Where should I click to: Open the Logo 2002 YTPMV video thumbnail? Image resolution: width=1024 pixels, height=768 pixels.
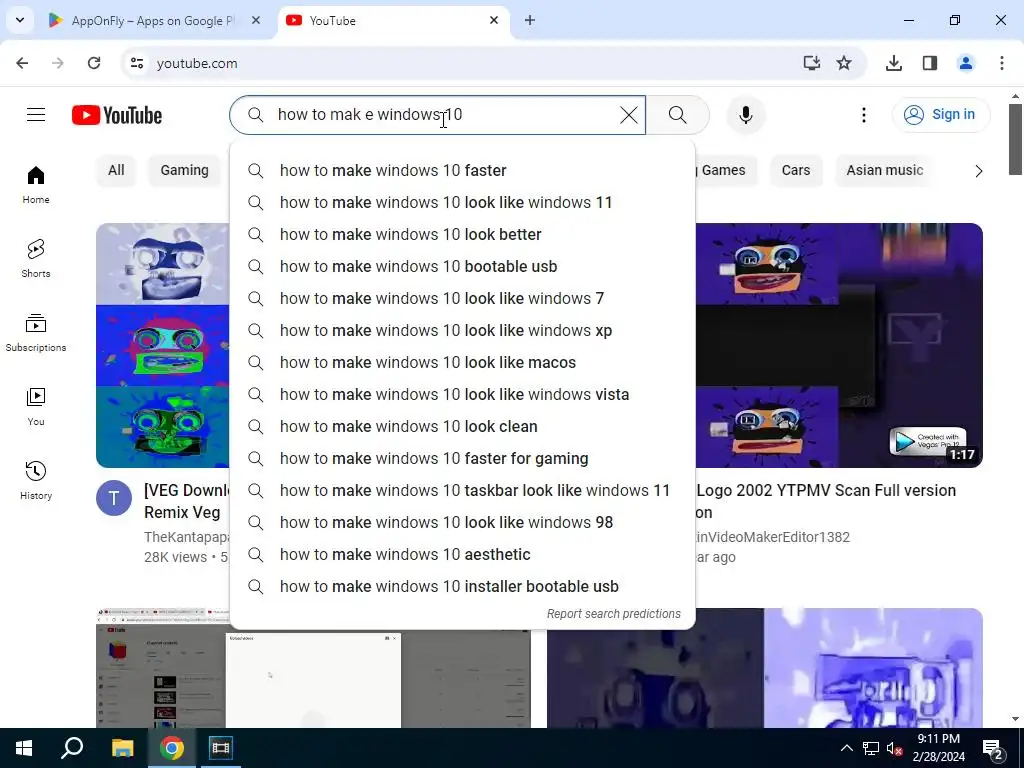(839, 345)
